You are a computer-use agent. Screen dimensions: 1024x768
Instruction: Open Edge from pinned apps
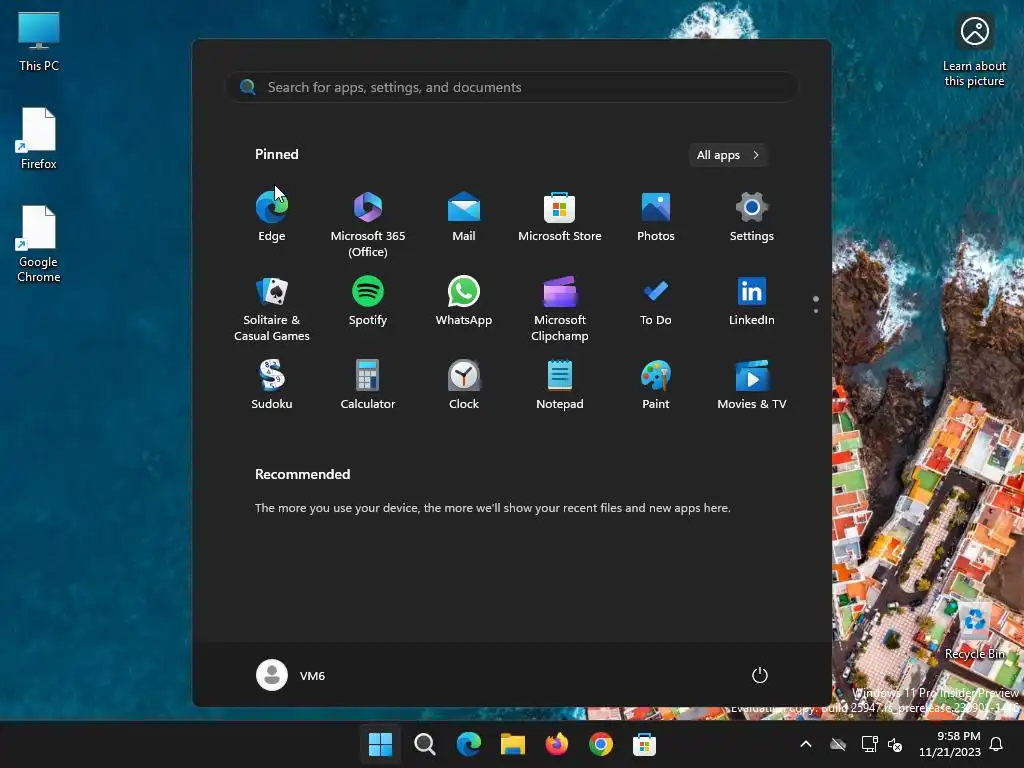(272, 217)
